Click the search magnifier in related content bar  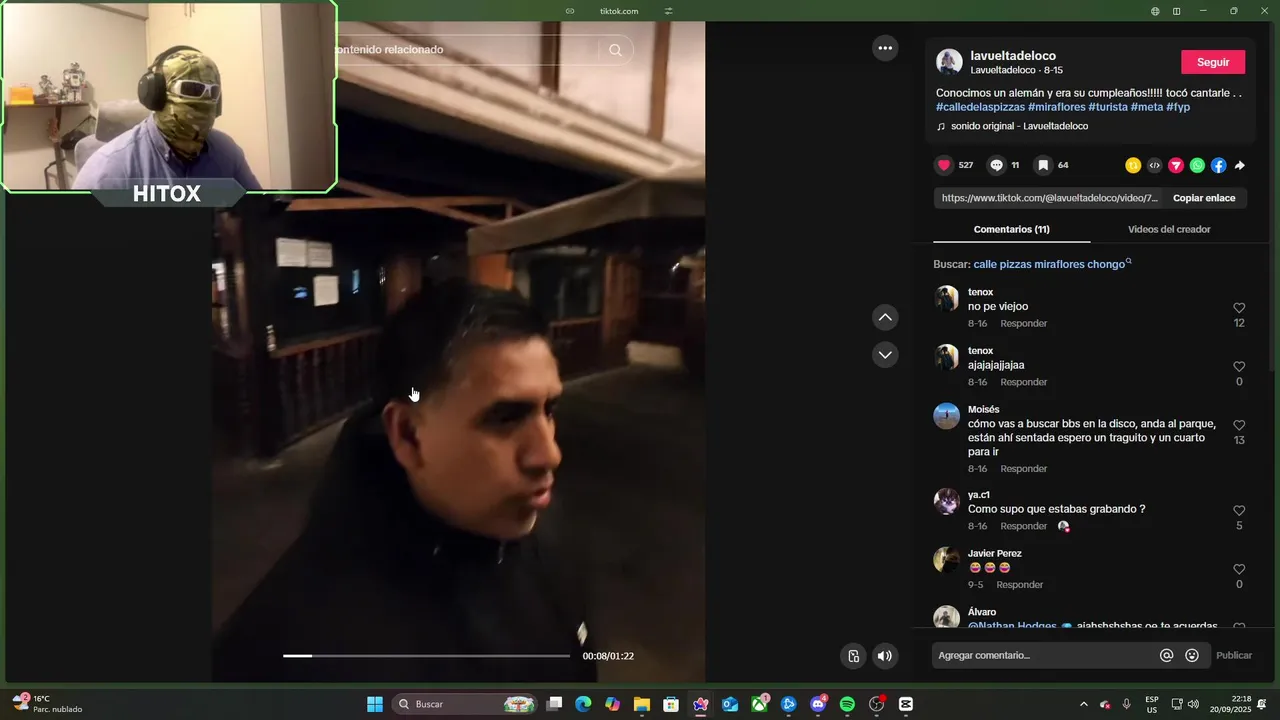615,50
